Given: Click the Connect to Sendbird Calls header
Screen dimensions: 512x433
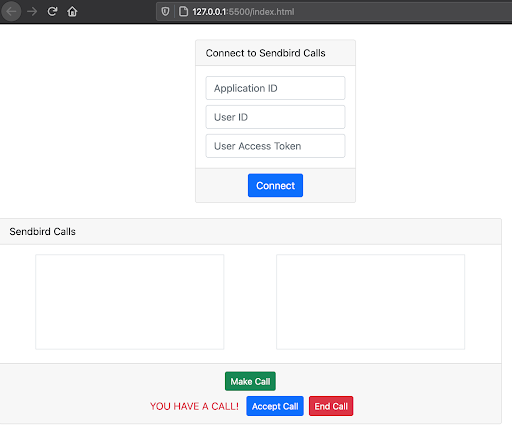Looking at the screenshot, I should (265, 53).
